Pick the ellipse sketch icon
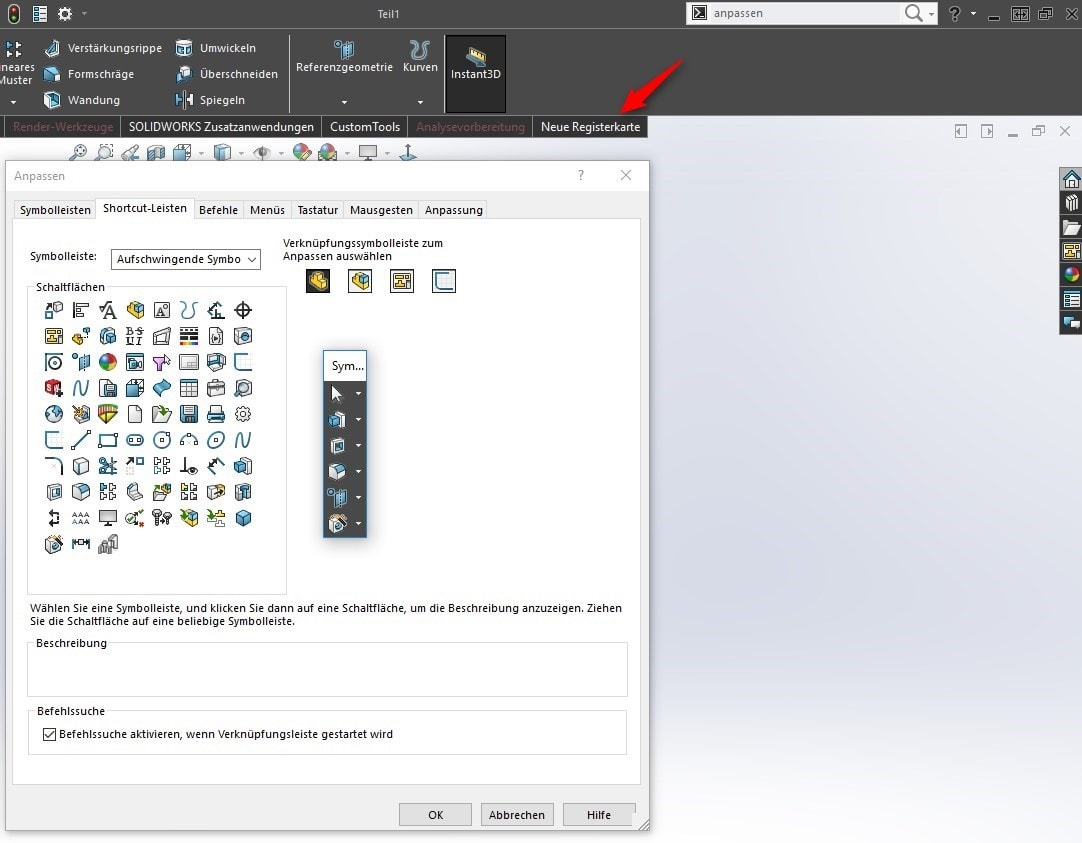 click(216, 440)
